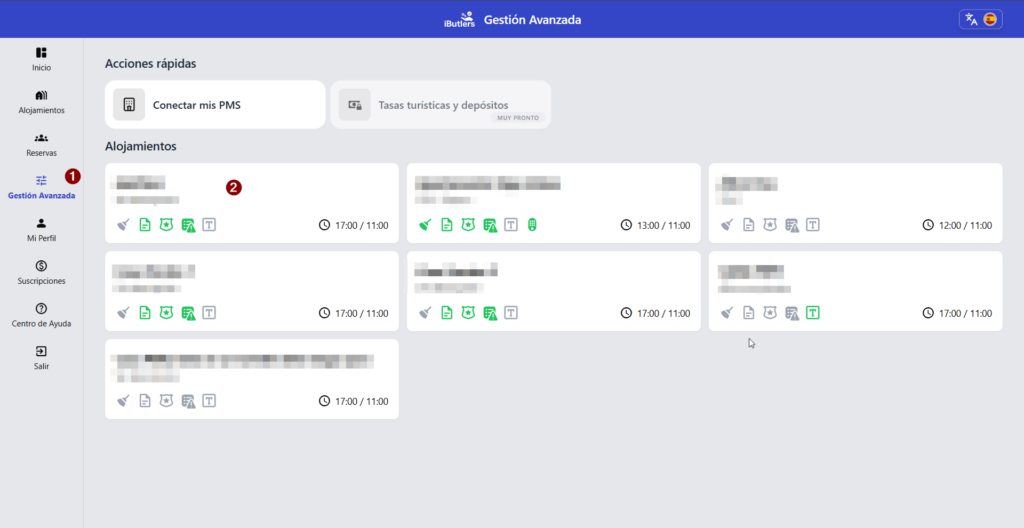This screenshot has width=1024, height=528.
Task: Click the clock icon beside 12:00 / 11:00
Action: point(928,225)
